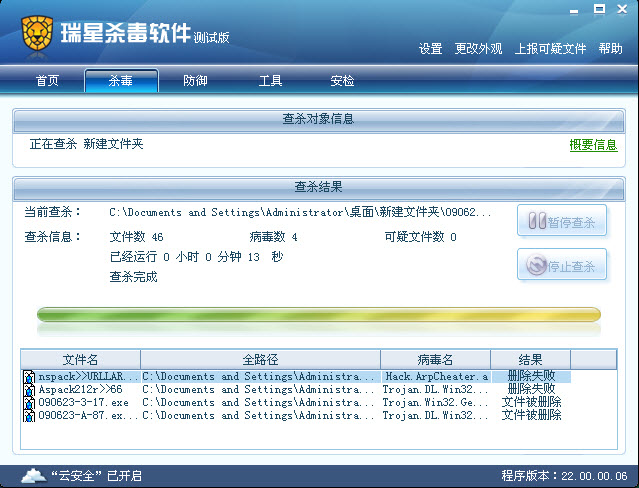Select the 090623-A-87.ex... file name

(88, 416)
